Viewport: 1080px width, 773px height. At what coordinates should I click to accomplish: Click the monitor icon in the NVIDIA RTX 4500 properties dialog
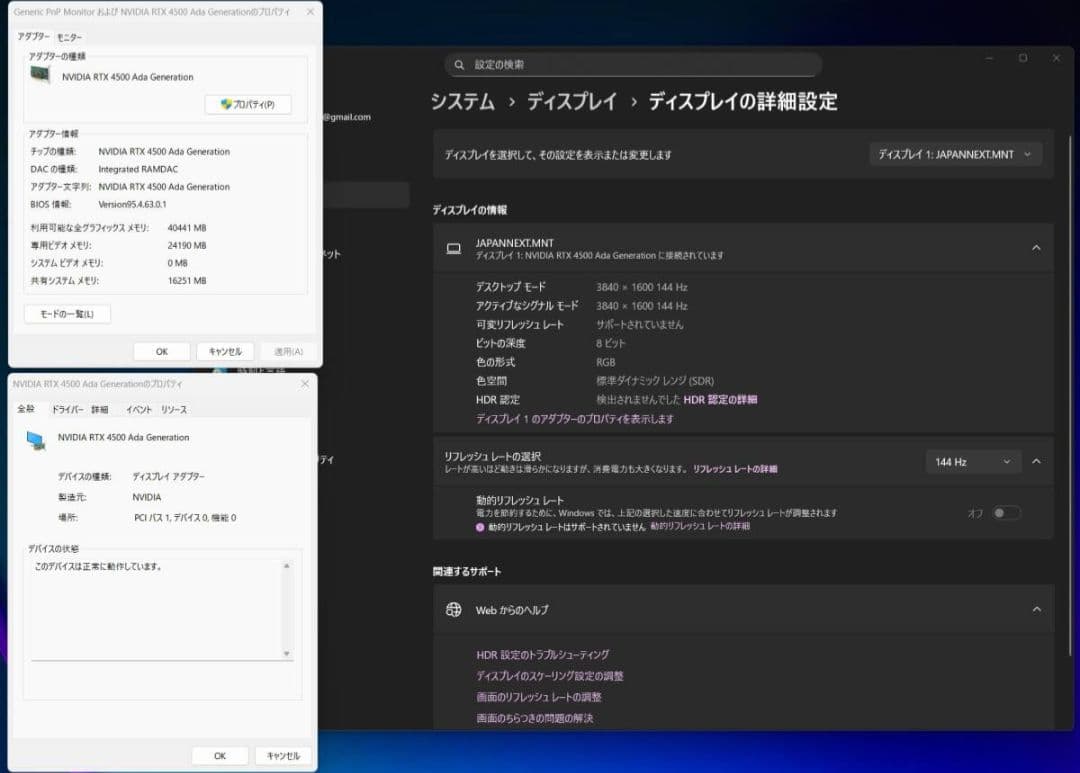pos(33,437)
